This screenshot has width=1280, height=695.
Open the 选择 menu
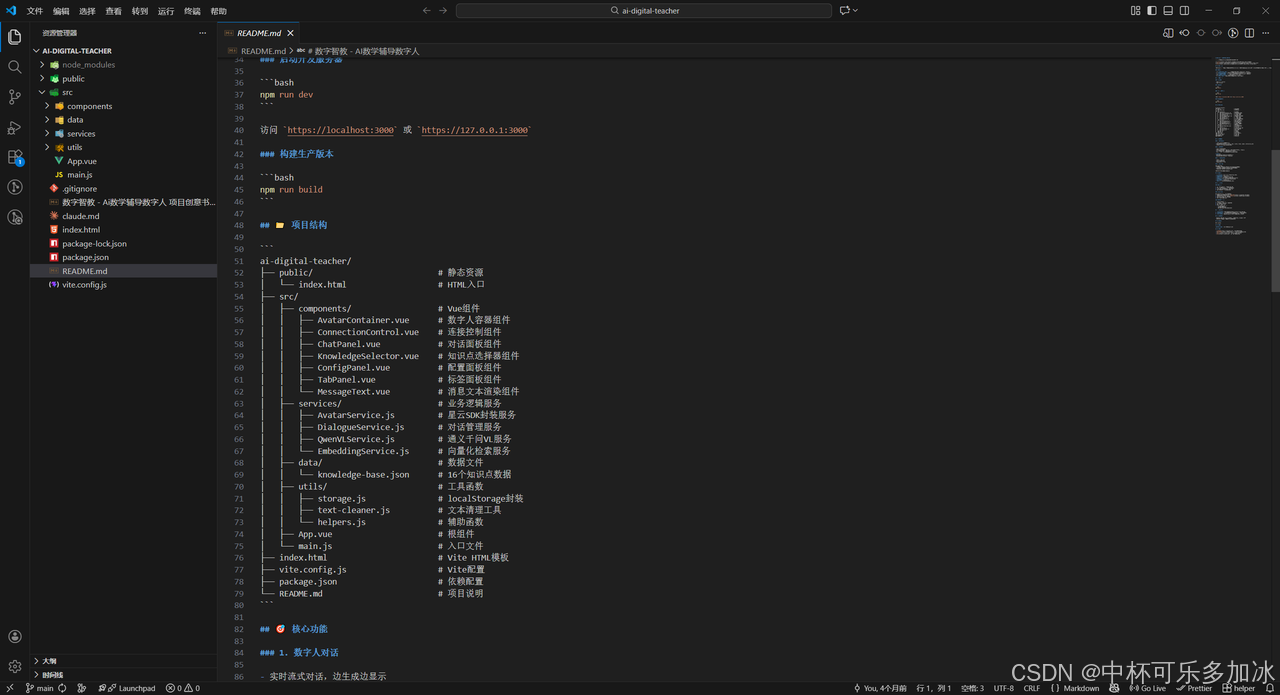point(87,11)
